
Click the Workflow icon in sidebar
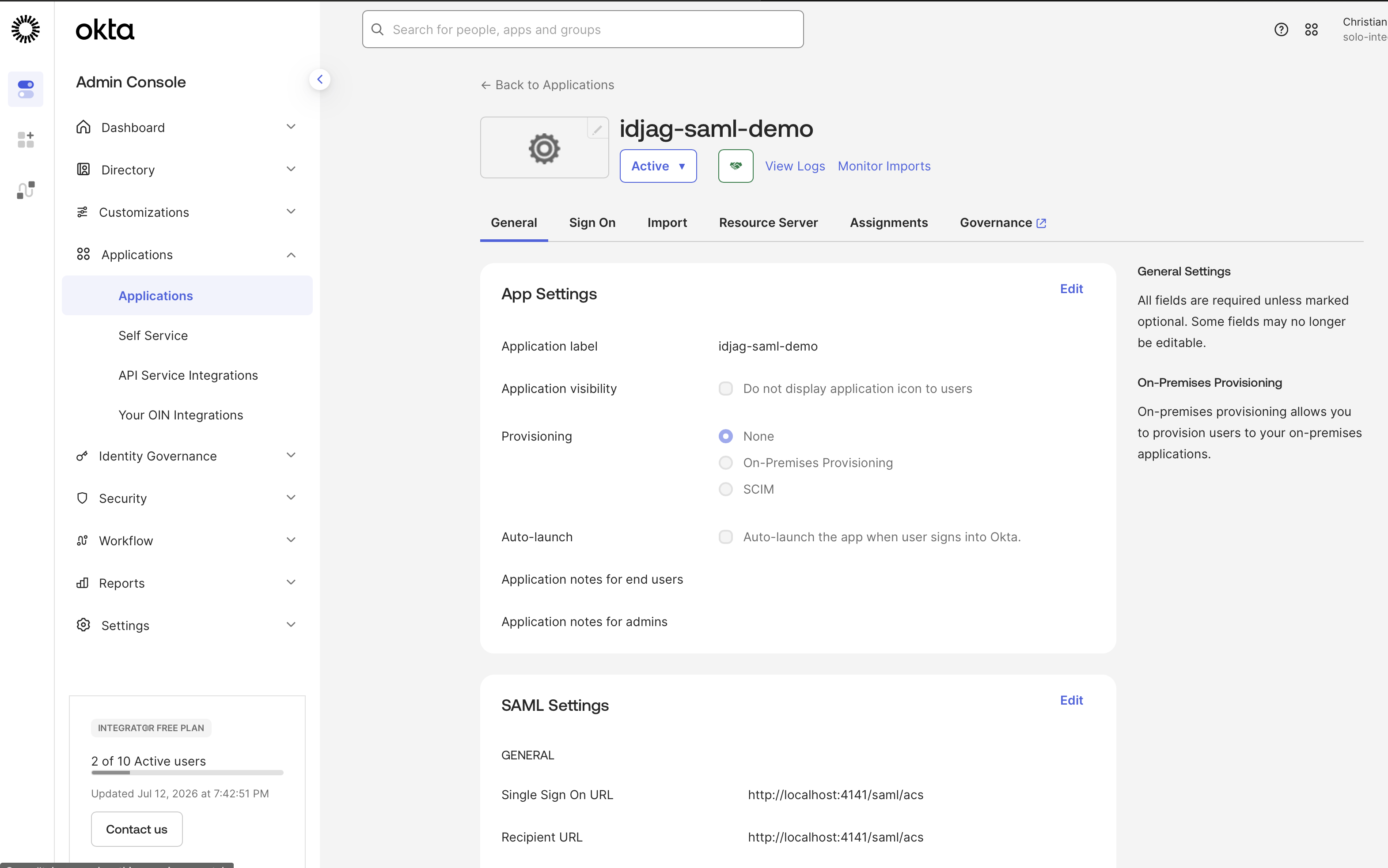click(x=82, y=540)
